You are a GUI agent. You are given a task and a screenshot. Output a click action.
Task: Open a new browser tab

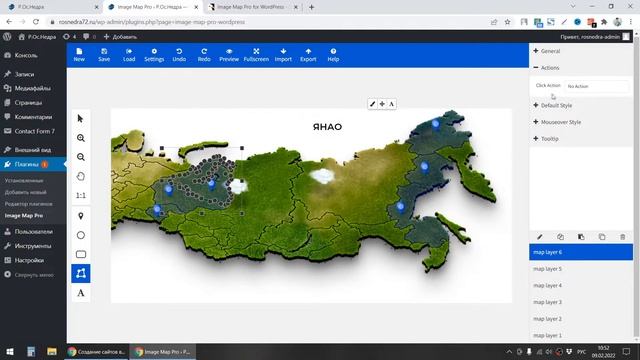tap(311, 7)
